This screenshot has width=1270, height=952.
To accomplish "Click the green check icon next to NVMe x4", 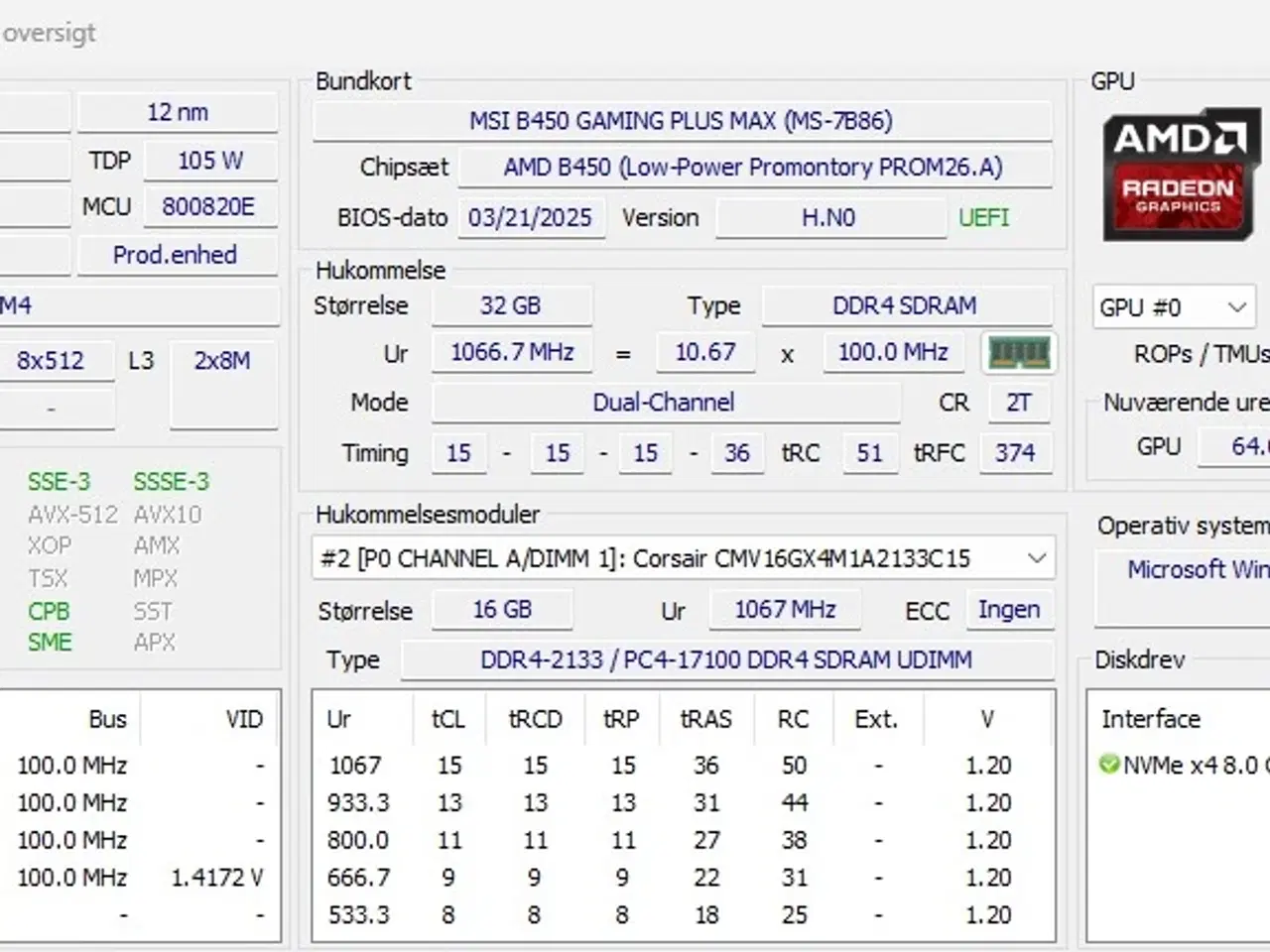I will click(x=1109, y=765).
